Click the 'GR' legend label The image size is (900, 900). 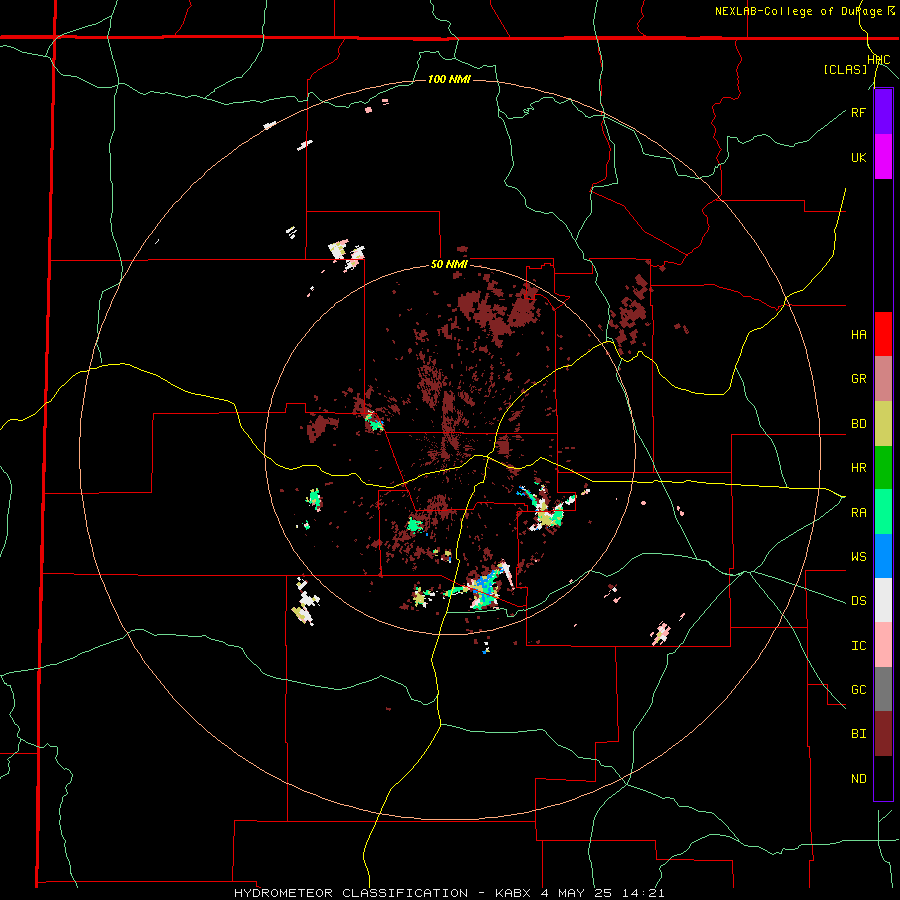coord(858,379)
